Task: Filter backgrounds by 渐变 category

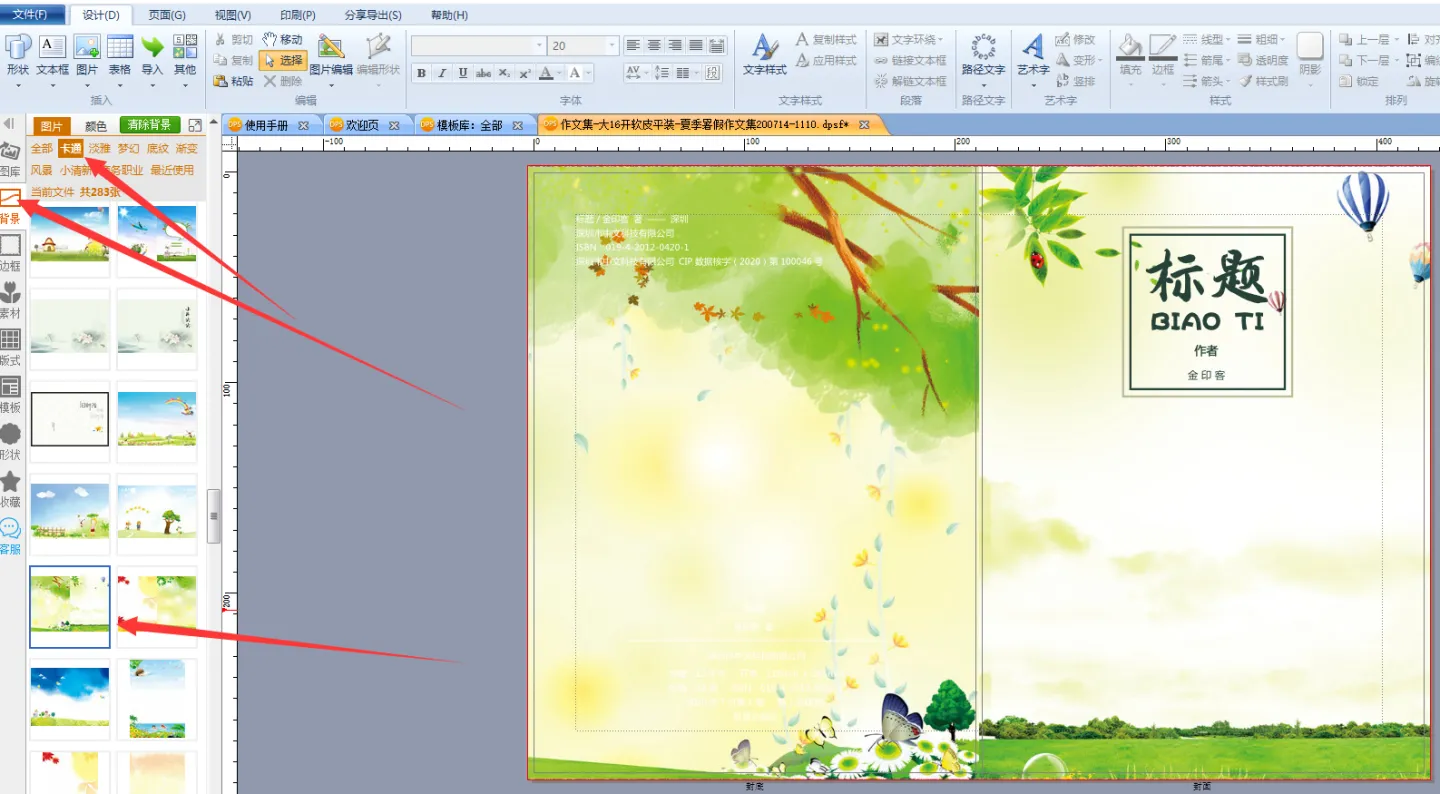Action: [x=186, y=148]
